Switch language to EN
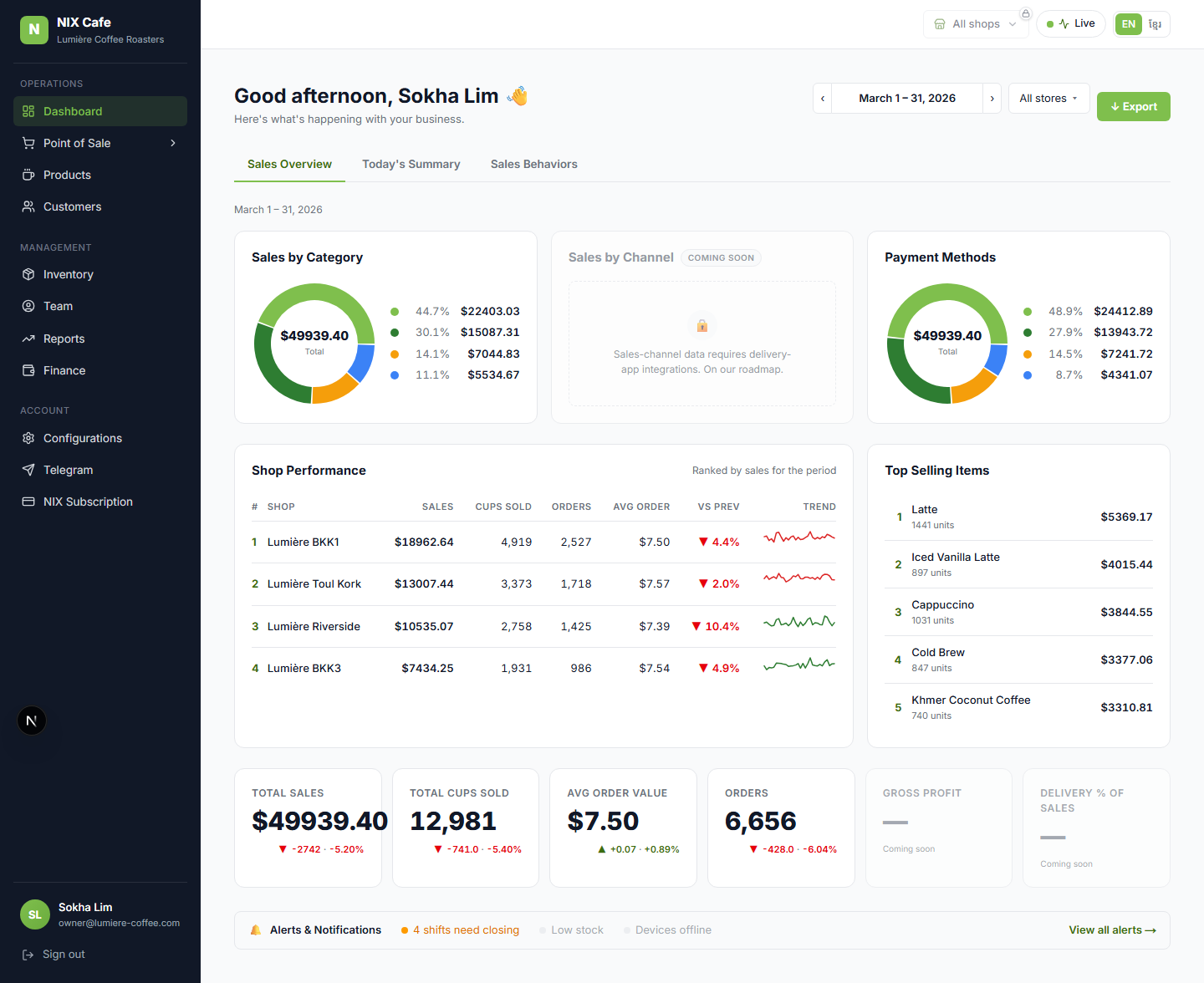Viewport: 1204px width, 983px height. [1129, 24]
